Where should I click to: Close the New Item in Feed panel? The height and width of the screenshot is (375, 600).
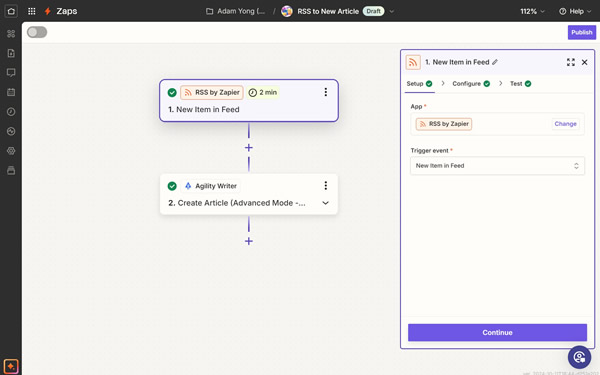584,62
